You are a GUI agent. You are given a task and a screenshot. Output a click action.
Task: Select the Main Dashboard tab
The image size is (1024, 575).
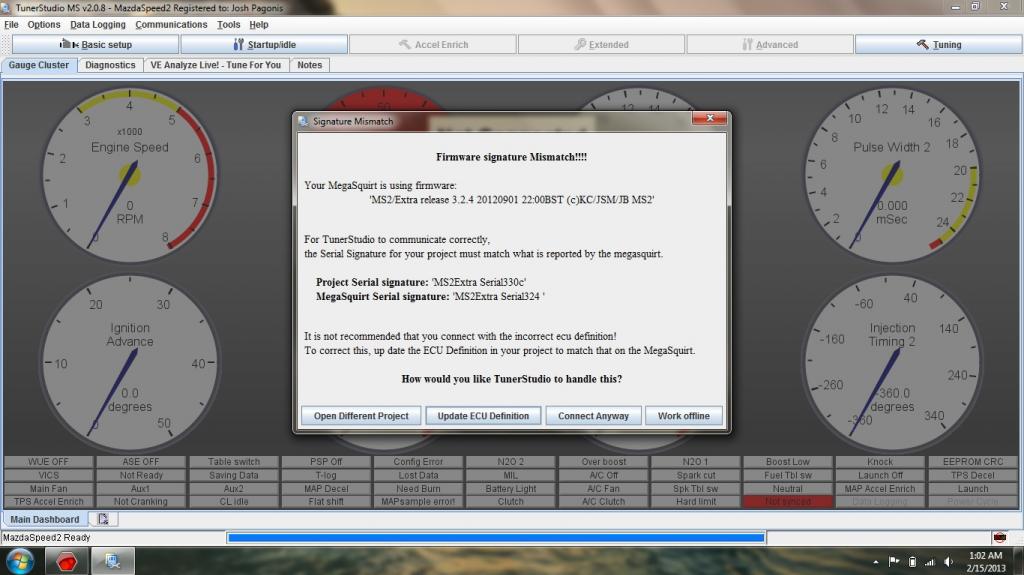pos(44,519)
